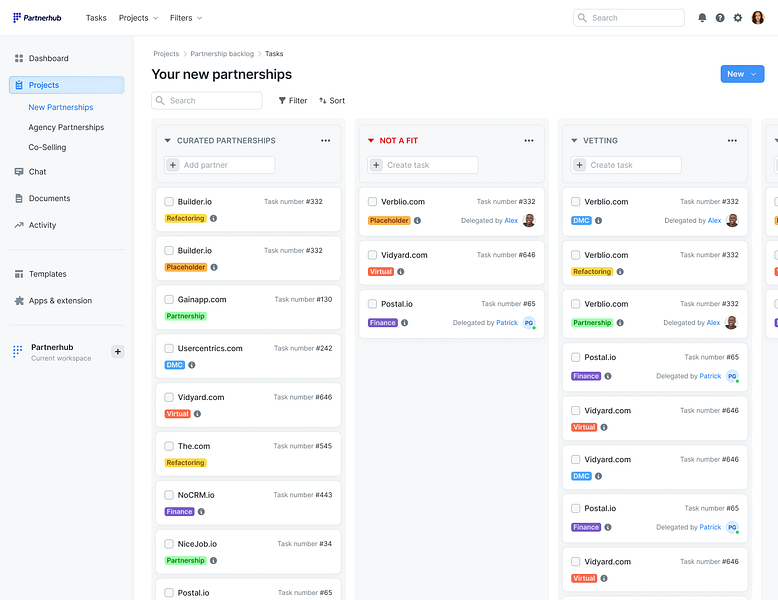The height and width of the screenshot is (600, 778).
Task: Click the Chat icon in sidebar
Action: point(19,172)
